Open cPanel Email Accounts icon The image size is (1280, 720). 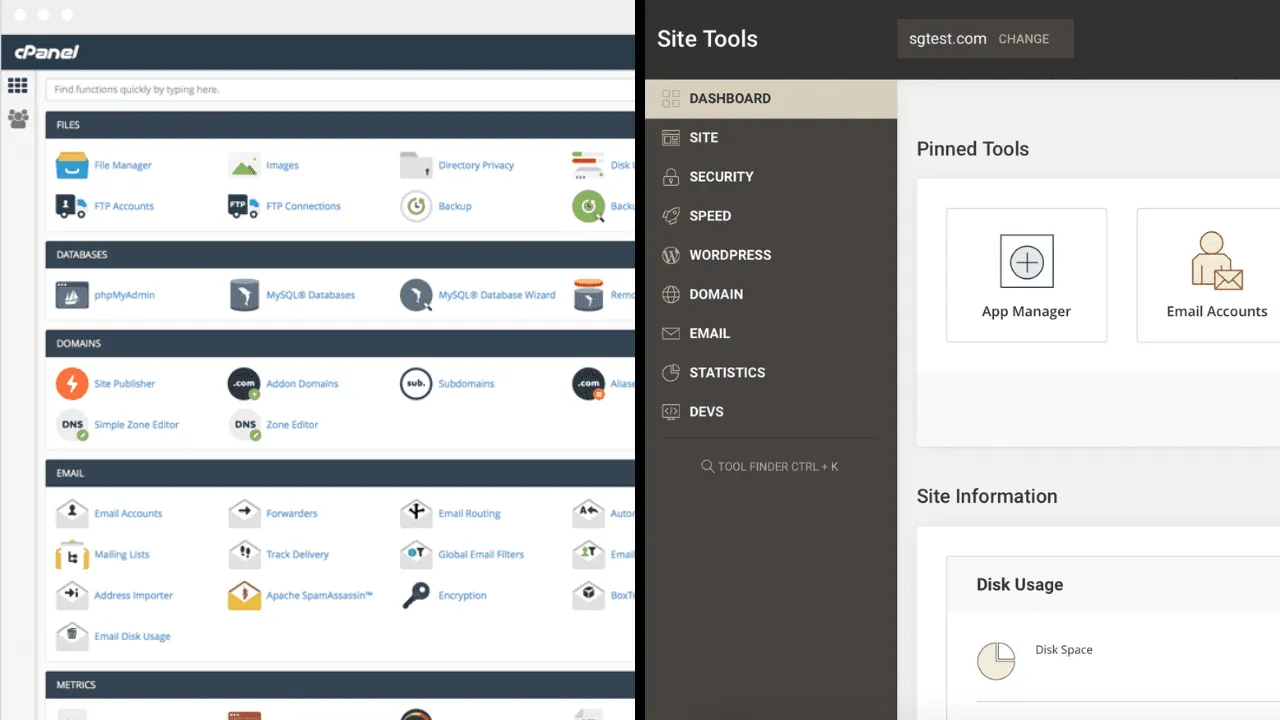[72, 513]
